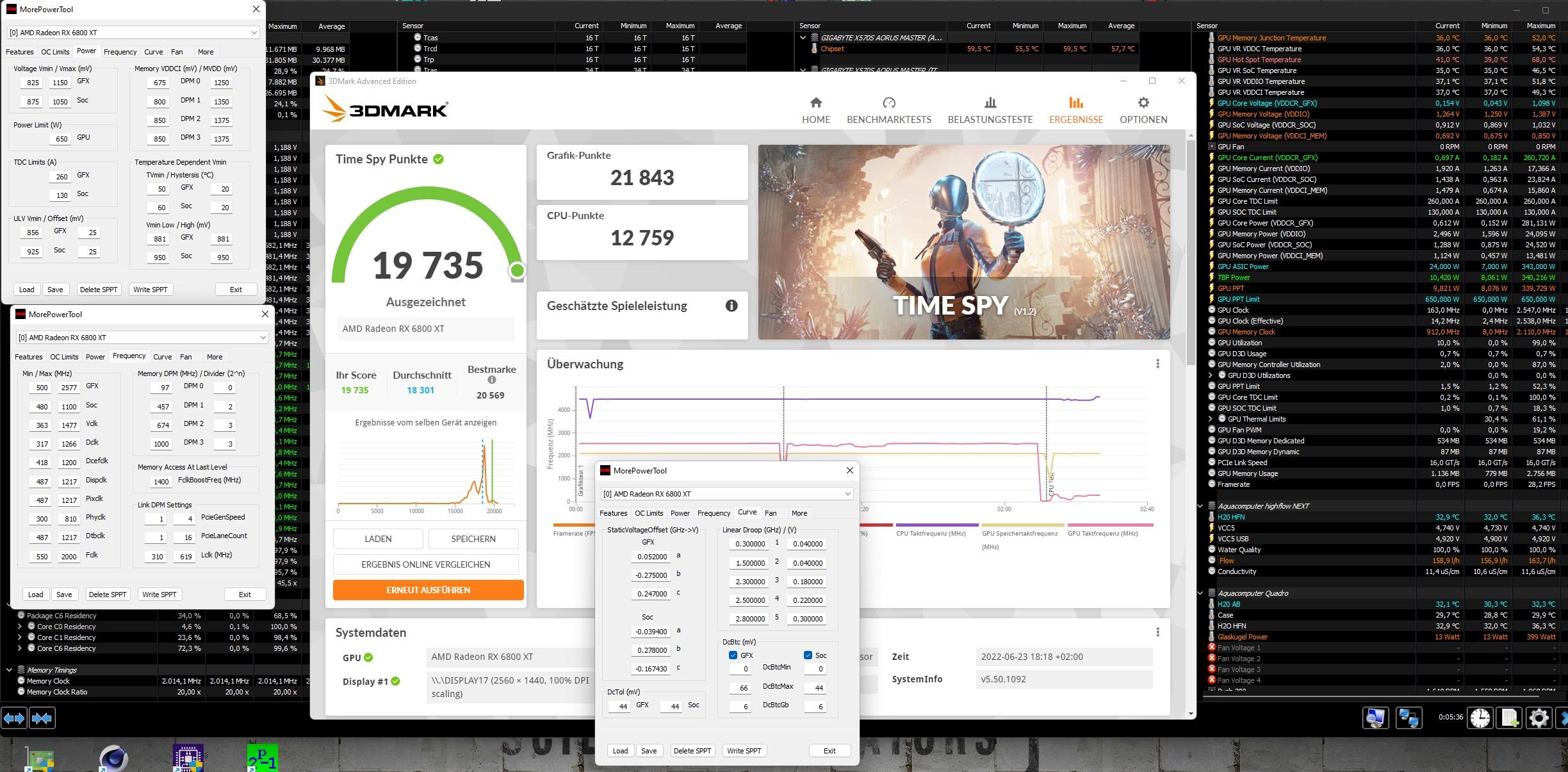
Task: Expand Core C6 Residency row
Action: click(x=19, y=648)
